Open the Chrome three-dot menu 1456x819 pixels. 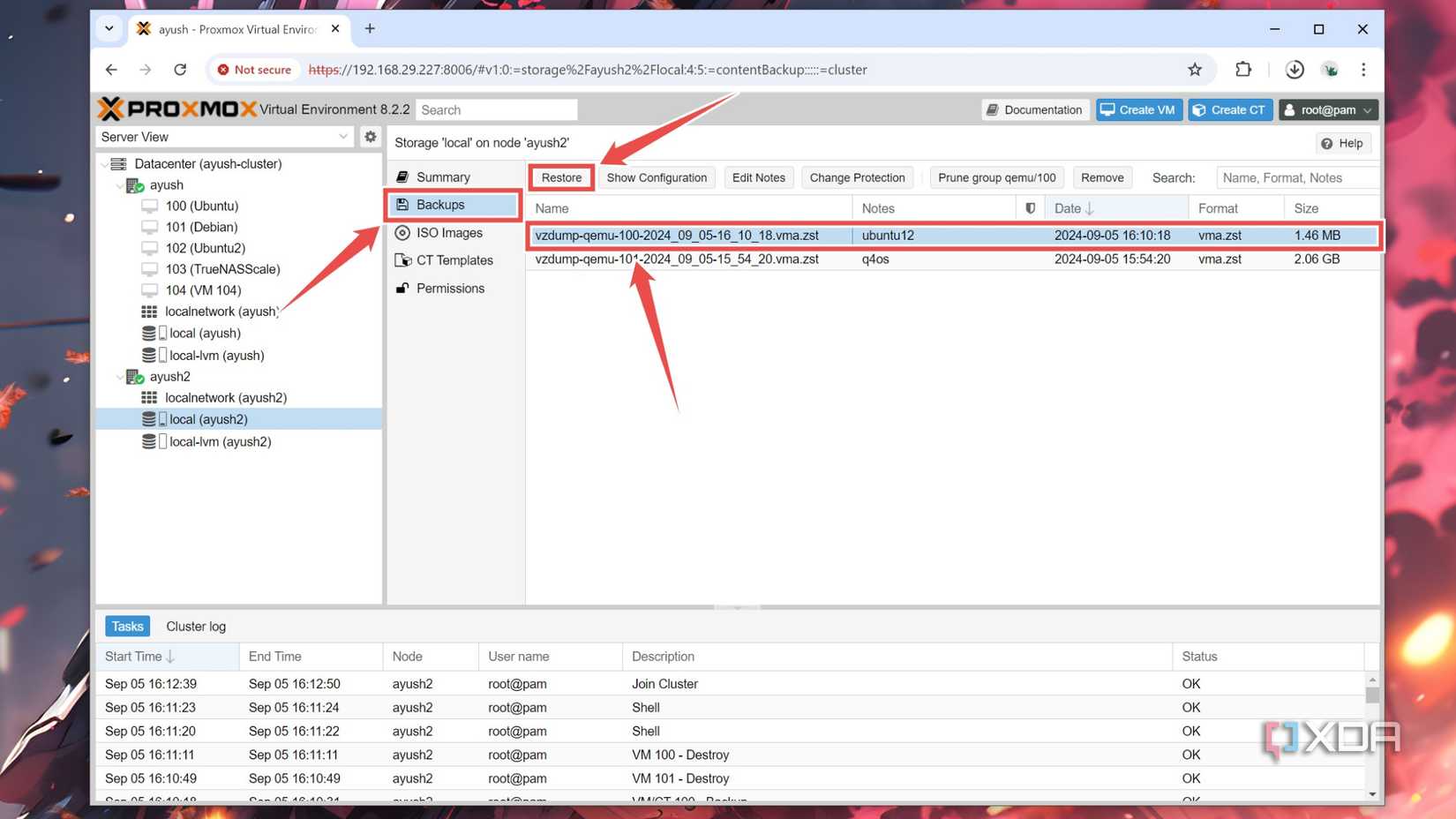[x=1363, y=70]
